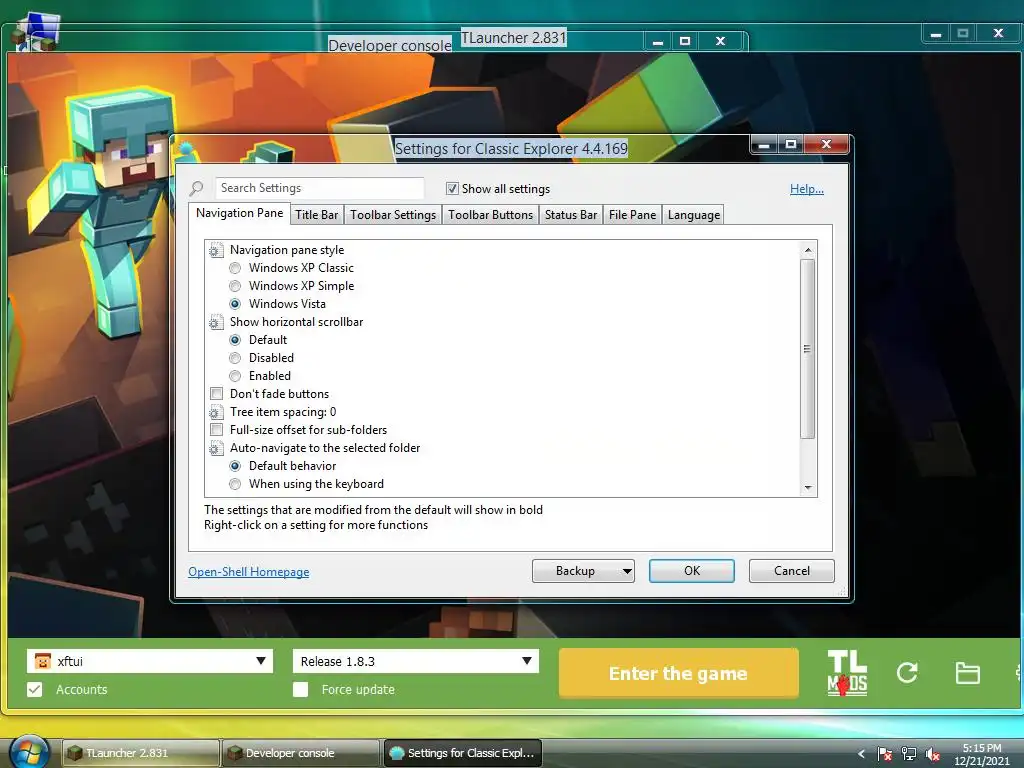Click the volume muted tray icon
The width and height of the screenshot is (1024, 768).
(x=933, y=754)
